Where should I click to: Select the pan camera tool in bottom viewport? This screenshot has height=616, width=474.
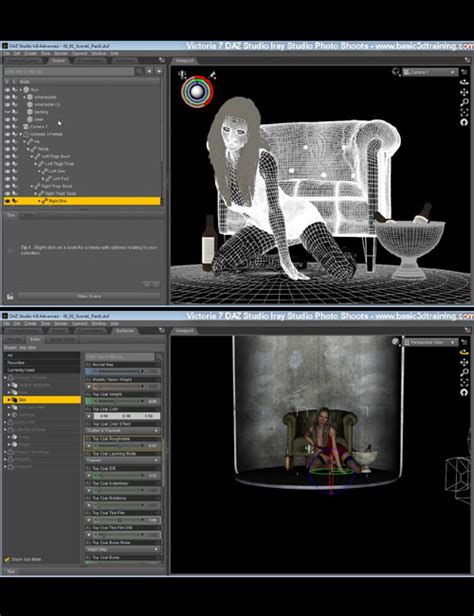(464, 362)
